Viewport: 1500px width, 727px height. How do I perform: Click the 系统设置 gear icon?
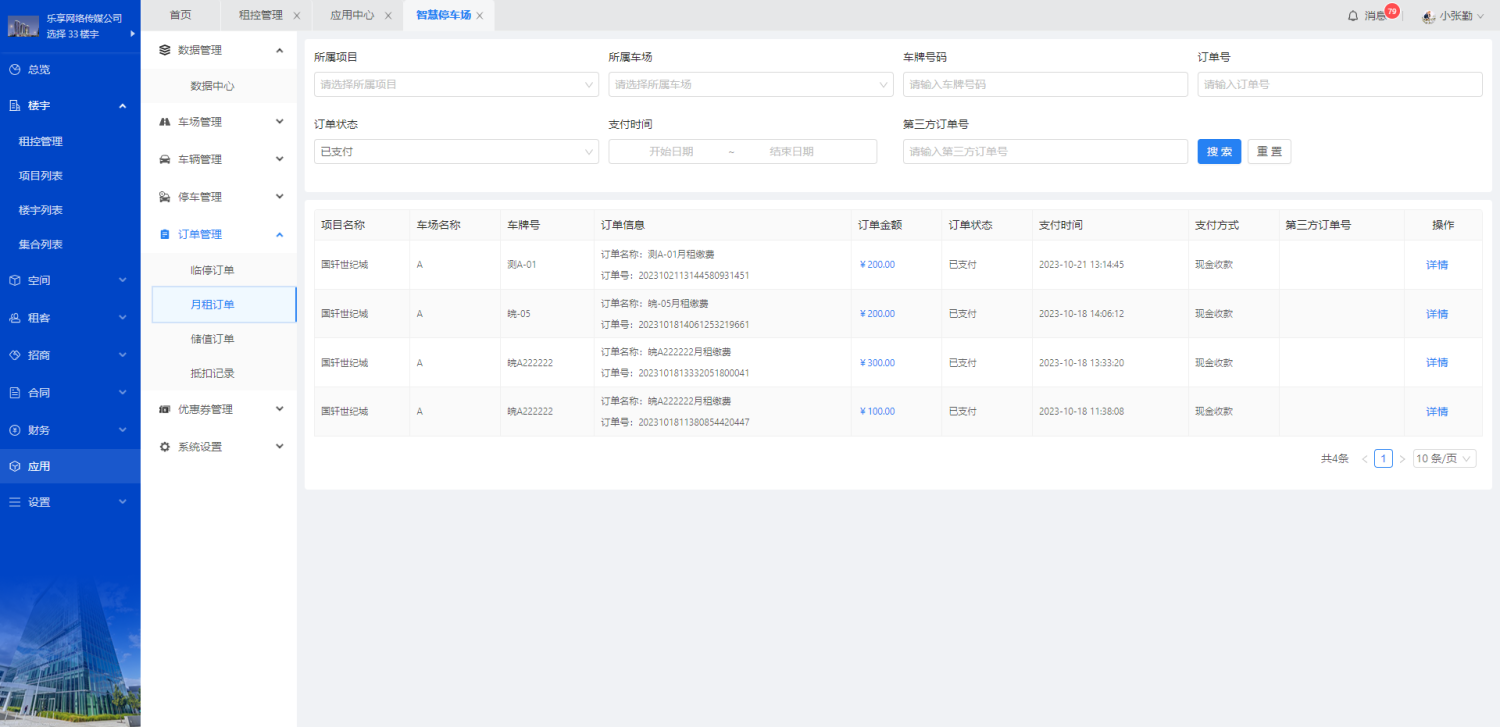click(x=165, y=447)
